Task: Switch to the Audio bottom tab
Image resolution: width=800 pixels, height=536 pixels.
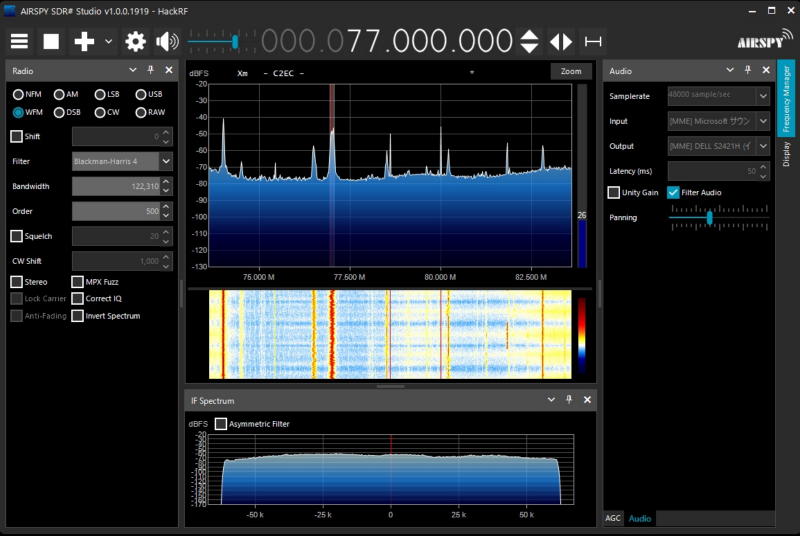Action: point(640,518)
